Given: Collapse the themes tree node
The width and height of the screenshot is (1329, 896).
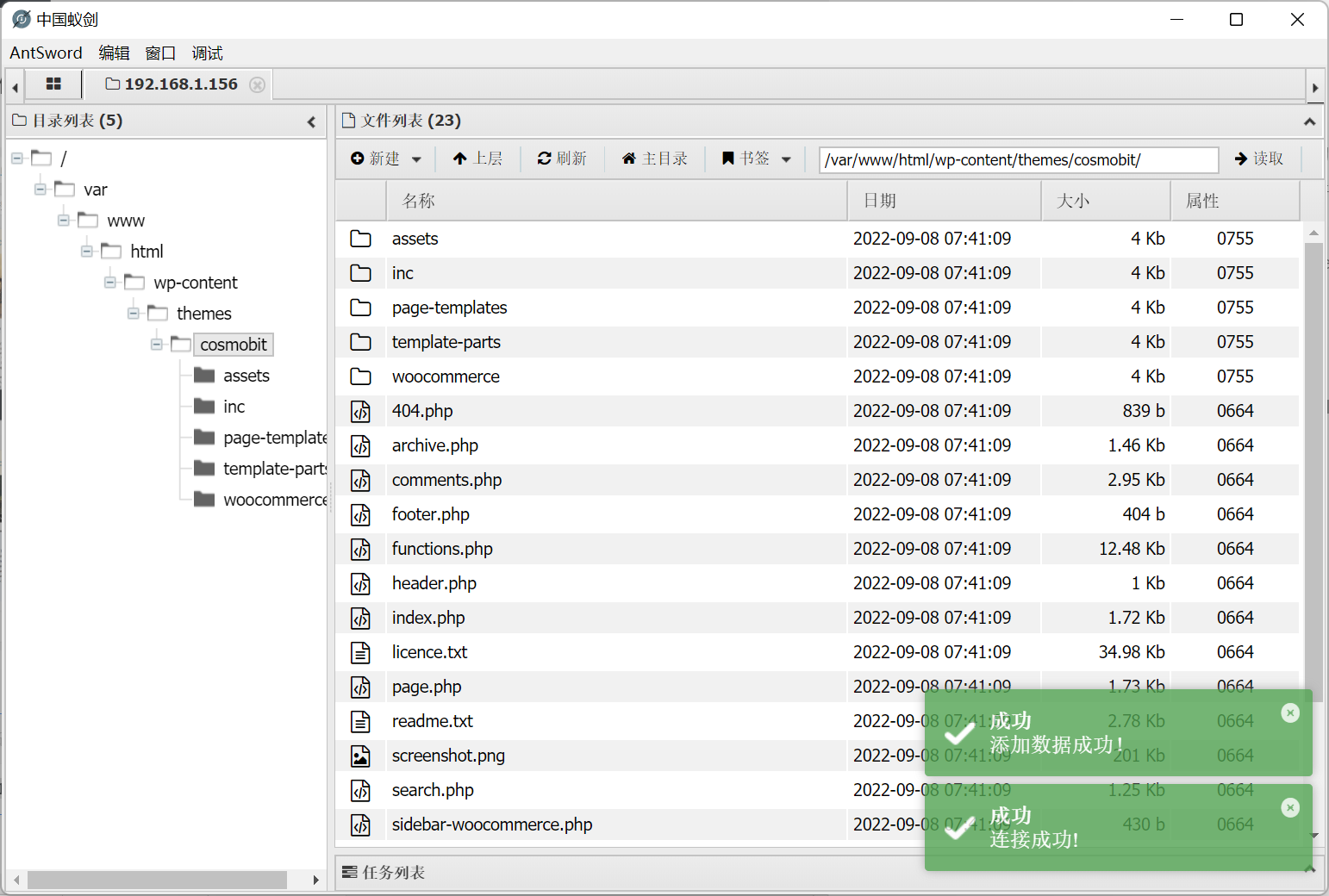Looking at the screenshot, I should pyautogui.click(x=133, y=313).
